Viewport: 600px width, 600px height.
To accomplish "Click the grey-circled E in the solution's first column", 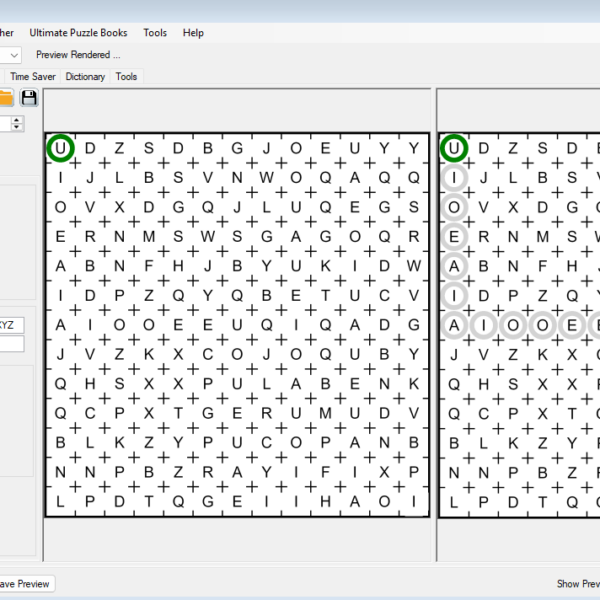I will [x=454, y=237].
